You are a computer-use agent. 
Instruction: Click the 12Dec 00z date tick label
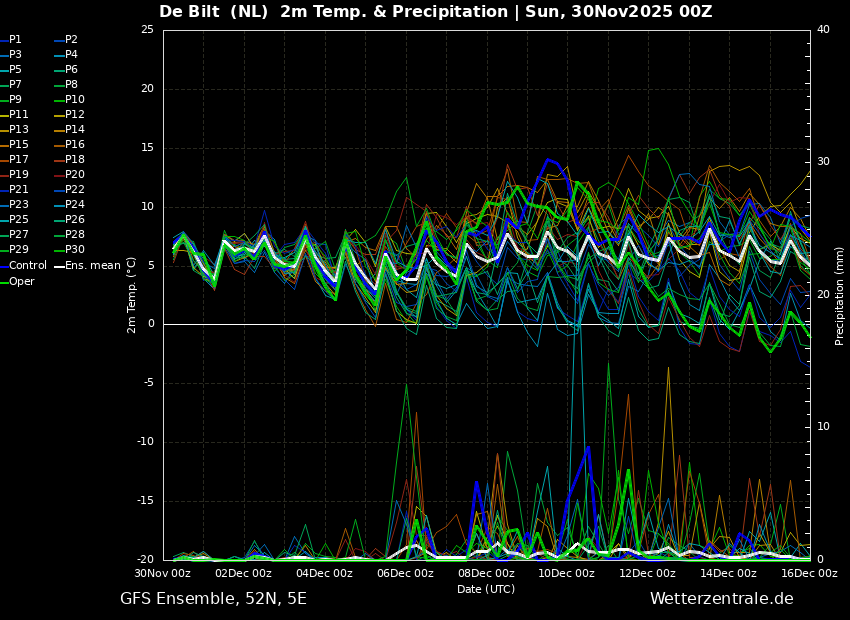point(647,574)
